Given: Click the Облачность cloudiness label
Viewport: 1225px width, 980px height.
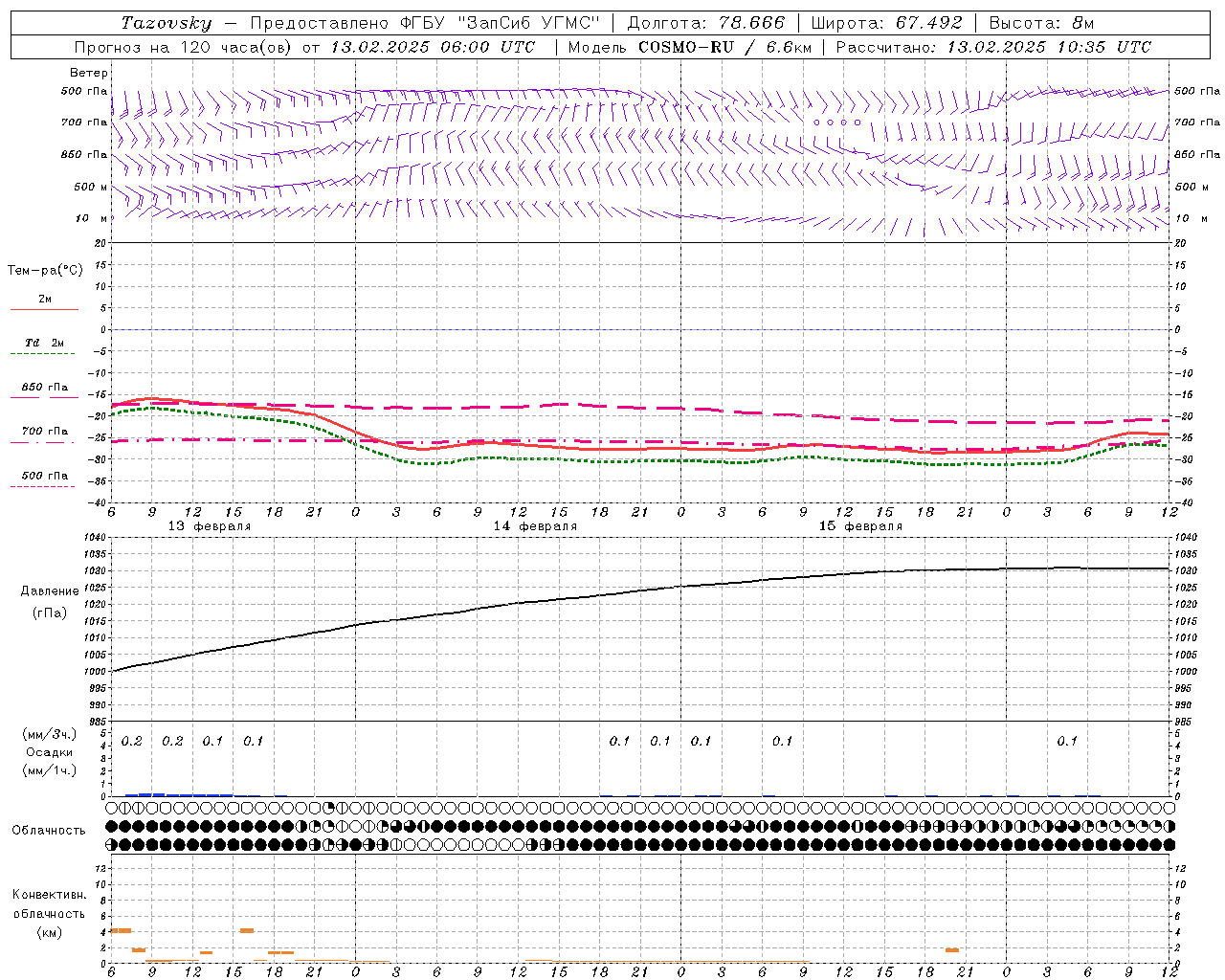Looking at the screenshot, I should pos(49,831).
